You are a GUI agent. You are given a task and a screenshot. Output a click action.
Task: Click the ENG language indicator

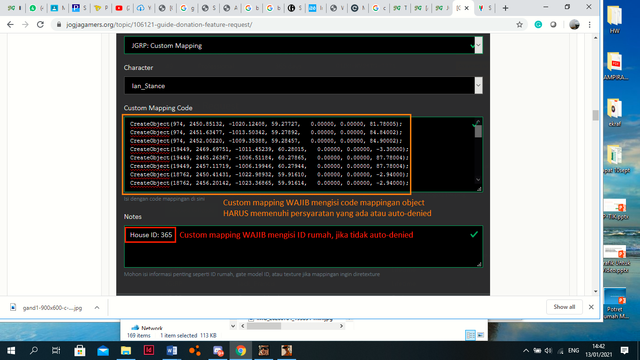click(x=573, y=351)
